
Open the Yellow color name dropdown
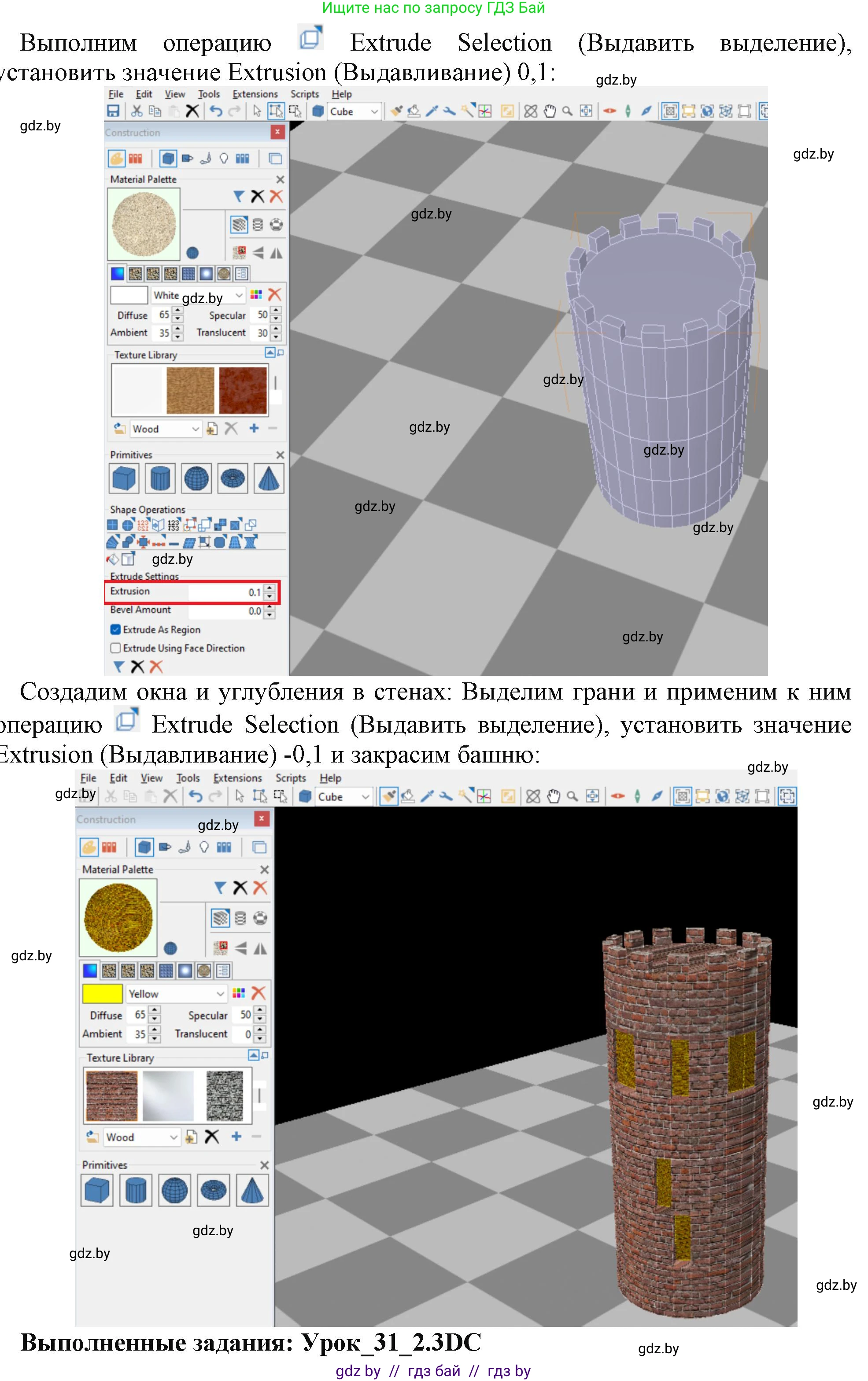220,993
